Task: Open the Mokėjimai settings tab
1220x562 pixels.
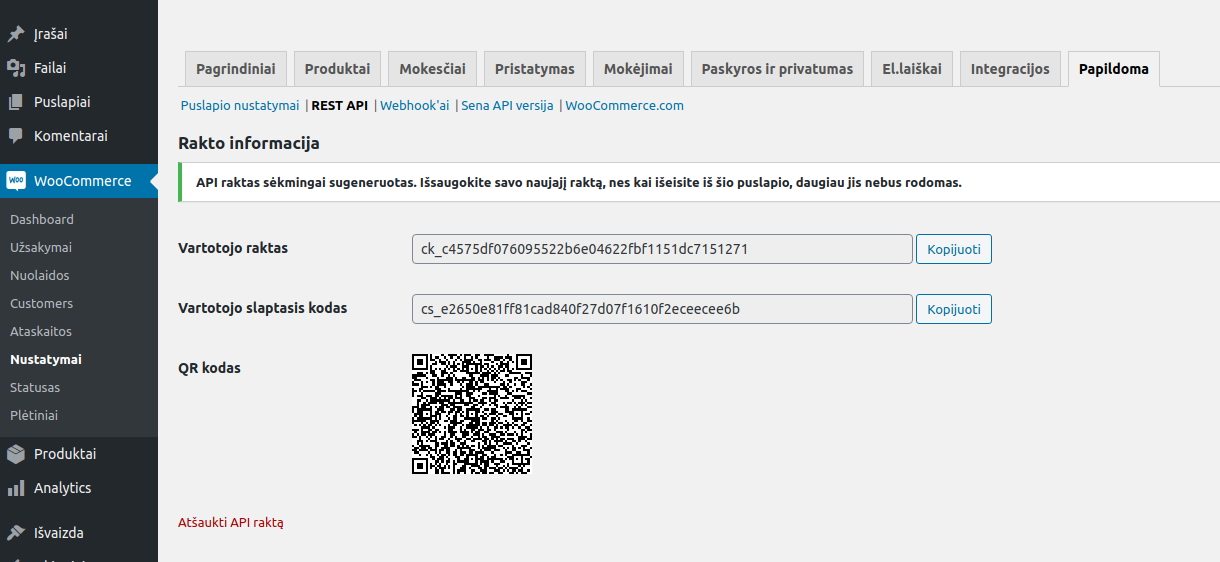Action: [x=638, y=69]
